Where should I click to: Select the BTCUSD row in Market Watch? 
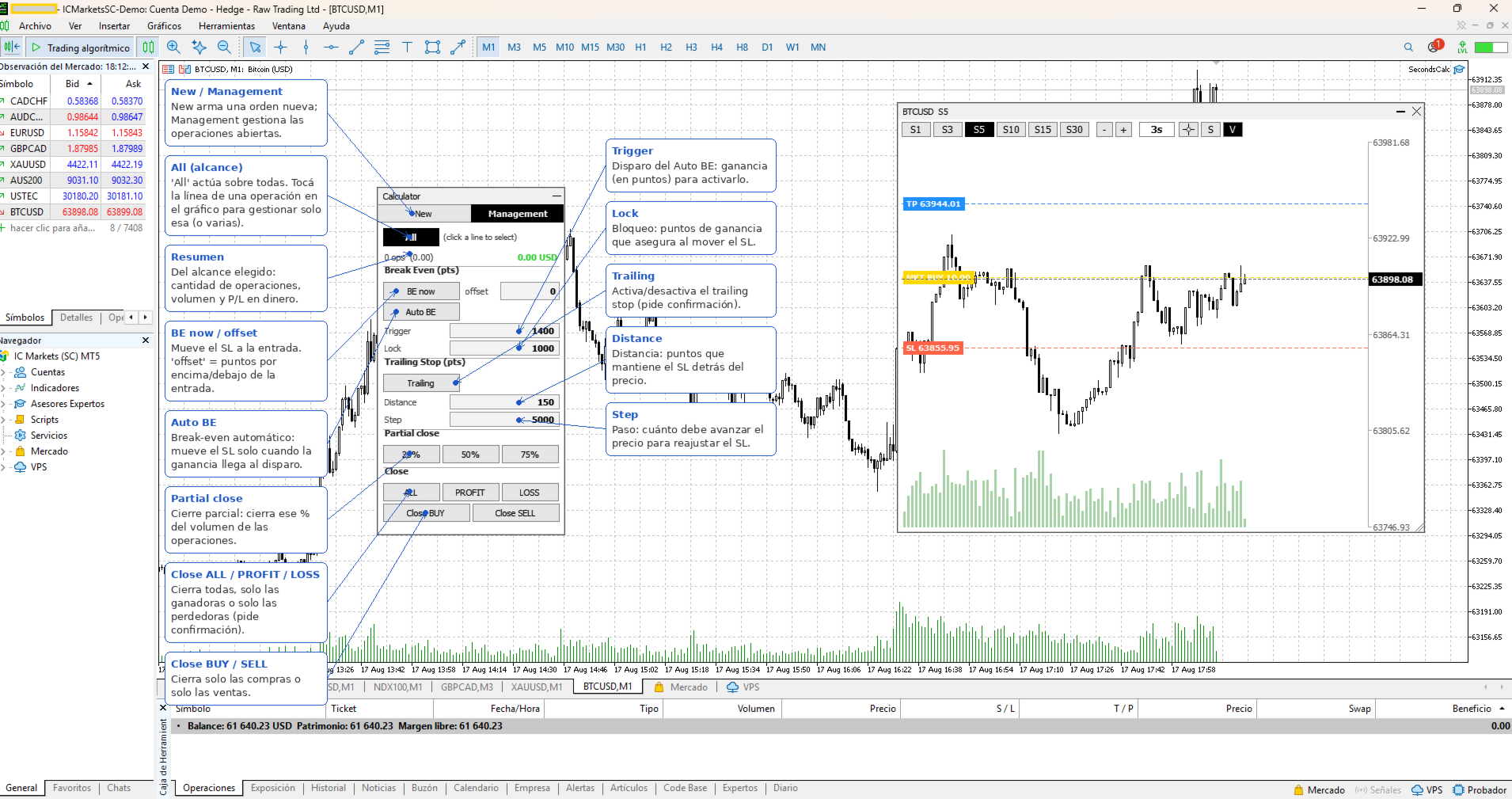point(73,211)
